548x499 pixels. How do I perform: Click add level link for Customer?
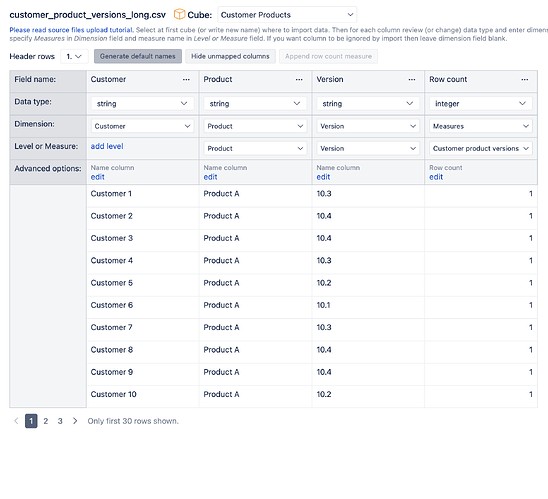tap(107, 146)
